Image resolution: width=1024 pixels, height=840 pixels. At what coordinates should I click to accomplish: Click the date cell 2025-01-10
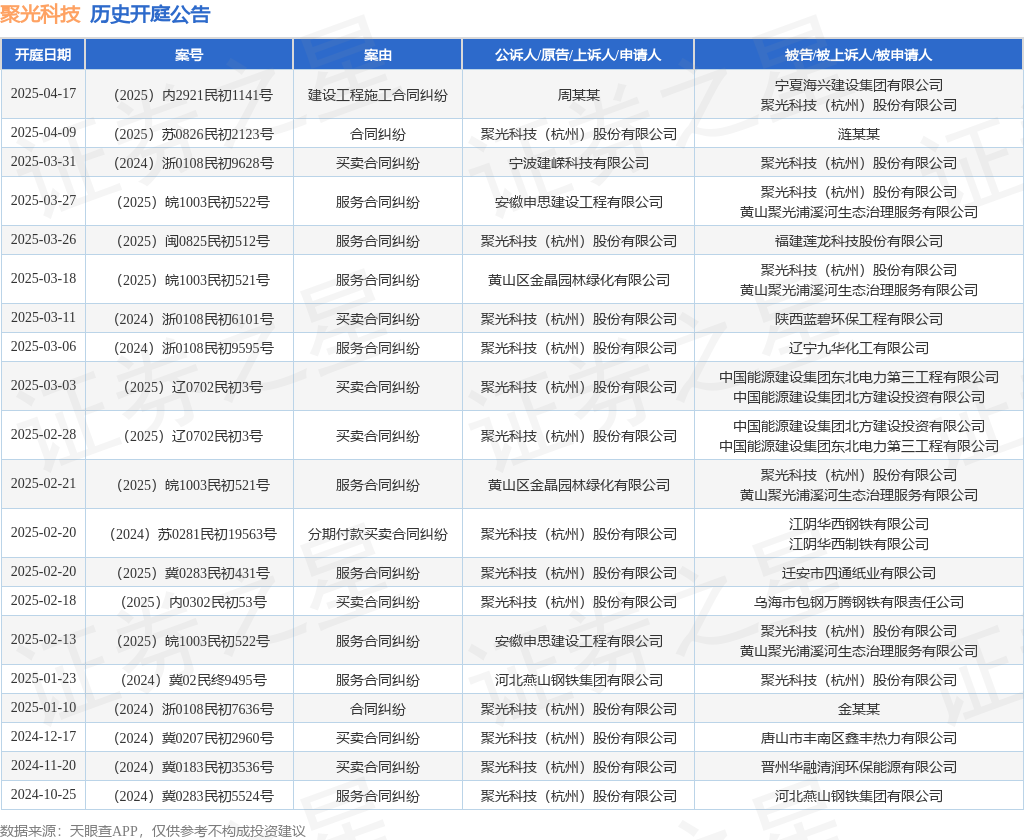pos(43,707)
